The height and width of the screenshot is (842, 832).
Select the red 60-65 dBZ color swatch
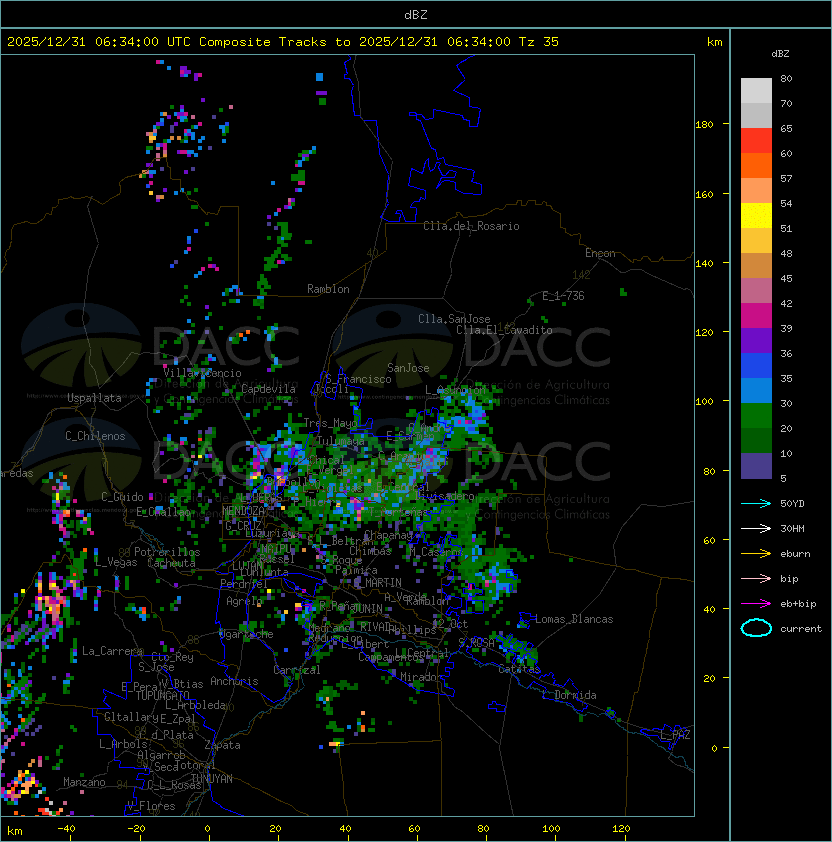tap(756, 141)
